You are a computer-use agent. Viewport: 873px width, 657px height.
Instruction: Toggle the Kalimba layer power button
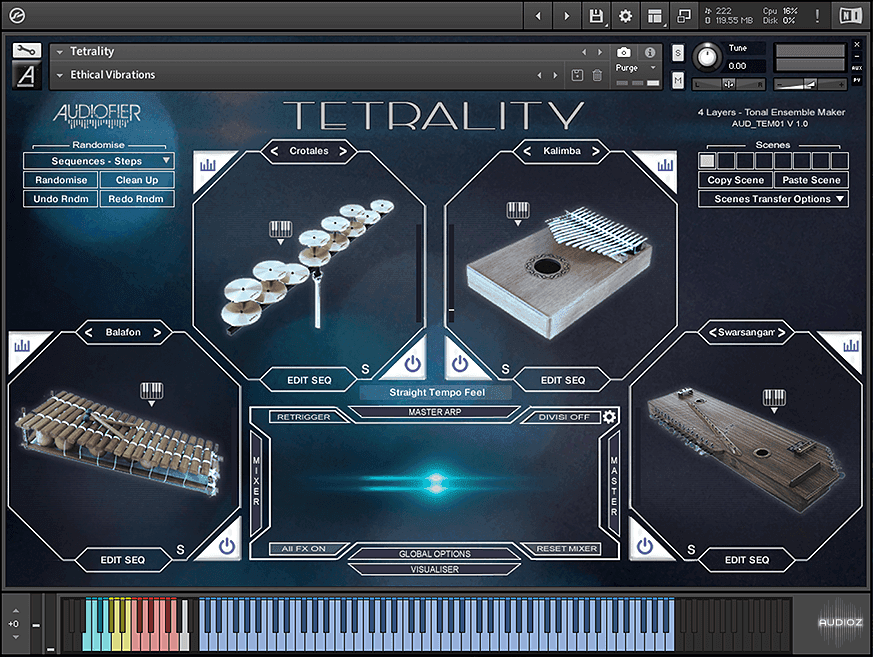click(x=460, y=364)
